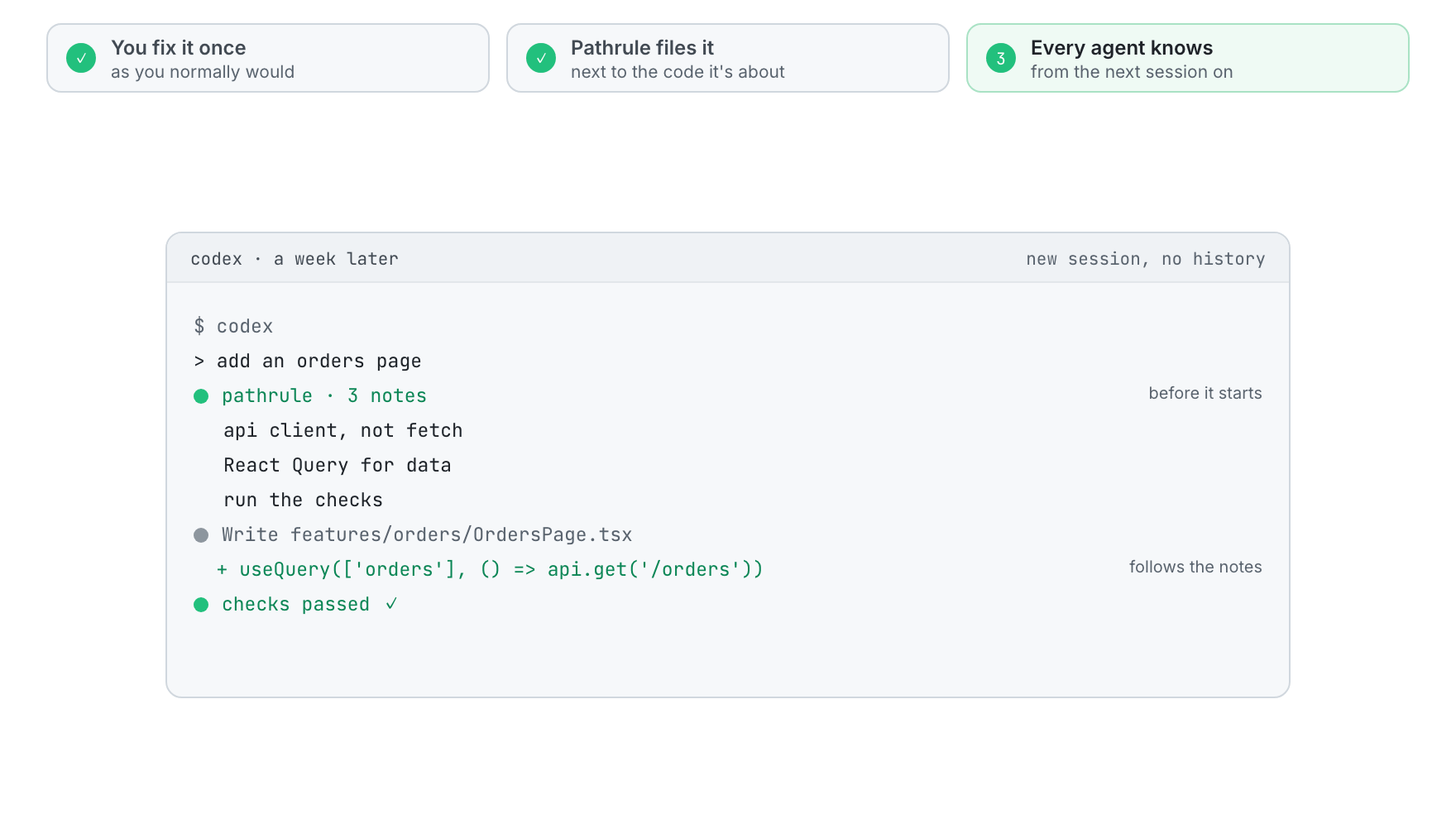Click the 'codex · a week later' terminal title
1456x819 pixels.
[295, 259]
